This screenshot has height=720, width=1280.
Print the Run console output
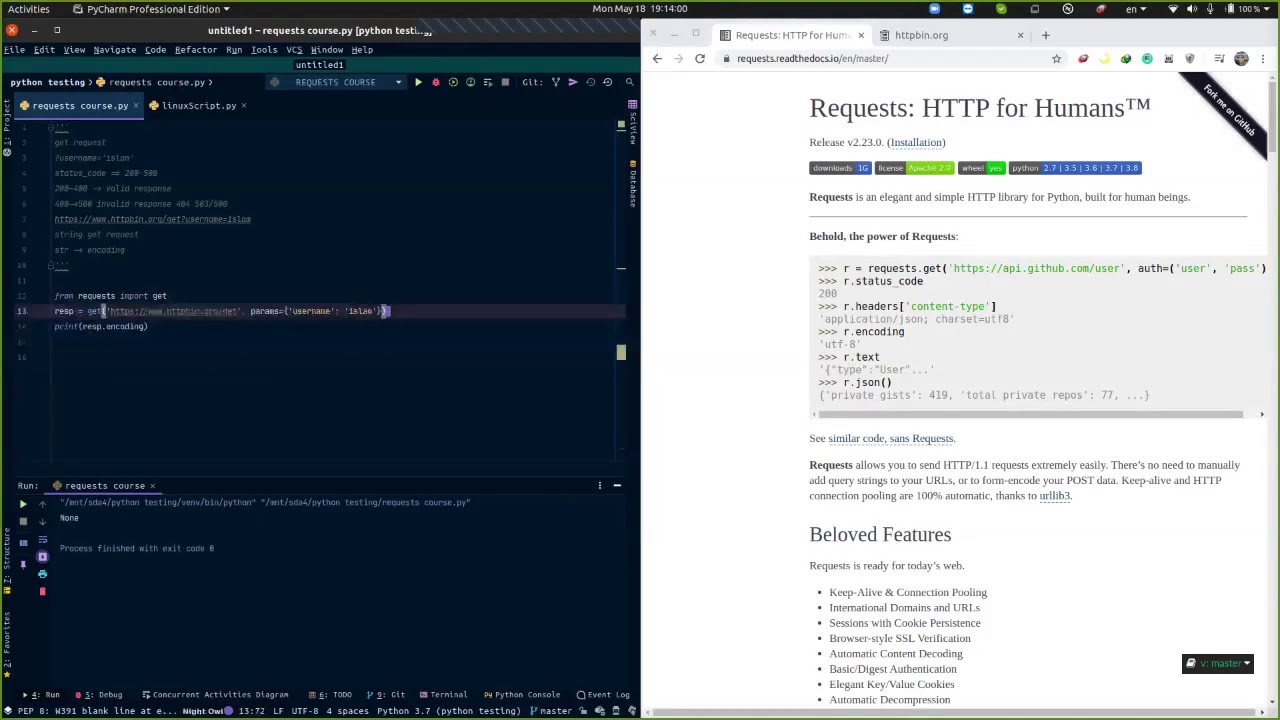(42, 574)
